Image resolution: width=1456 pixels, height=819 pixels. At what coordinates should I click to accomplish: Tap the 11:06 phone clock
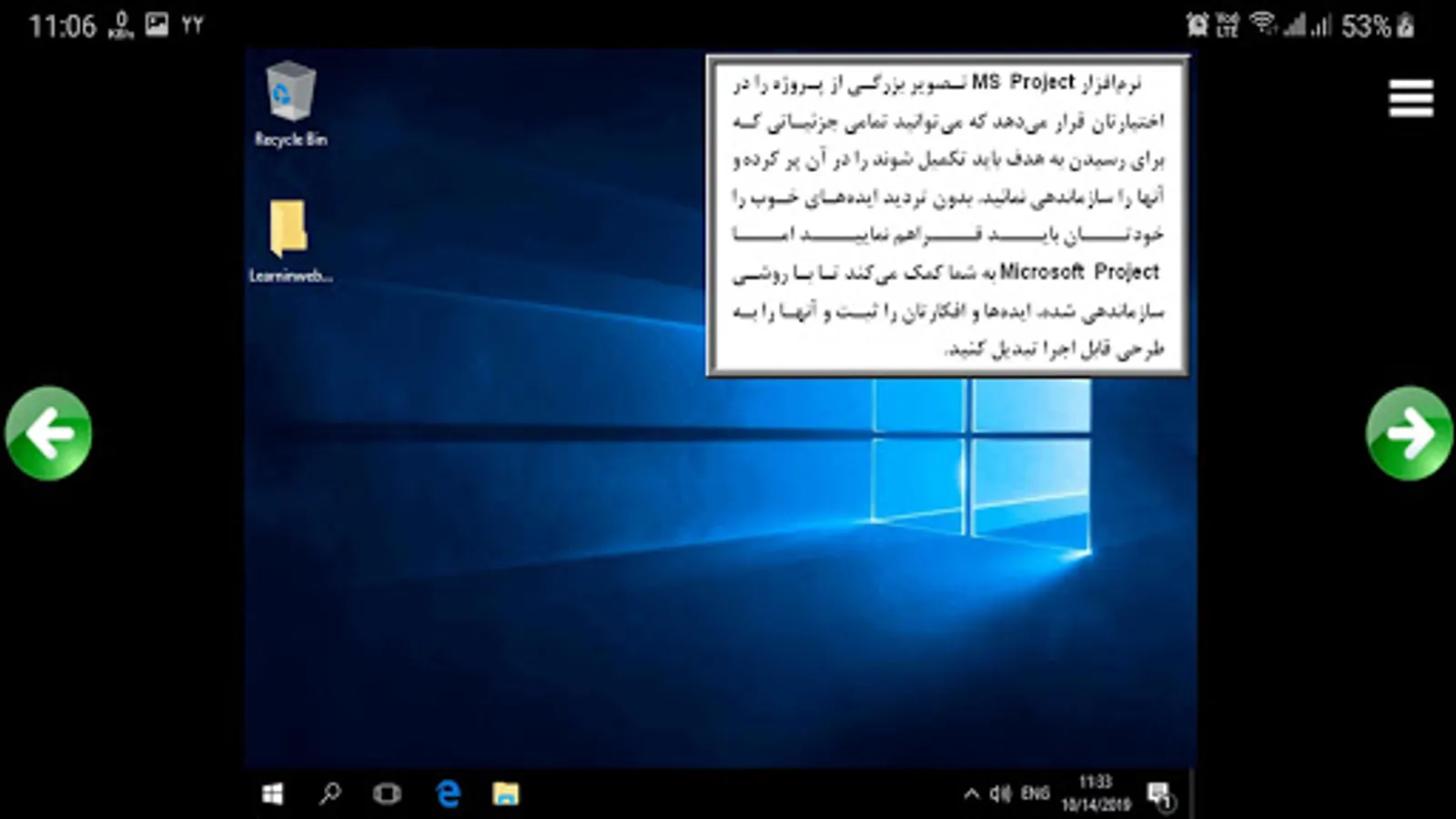click(x=62, y=25)
